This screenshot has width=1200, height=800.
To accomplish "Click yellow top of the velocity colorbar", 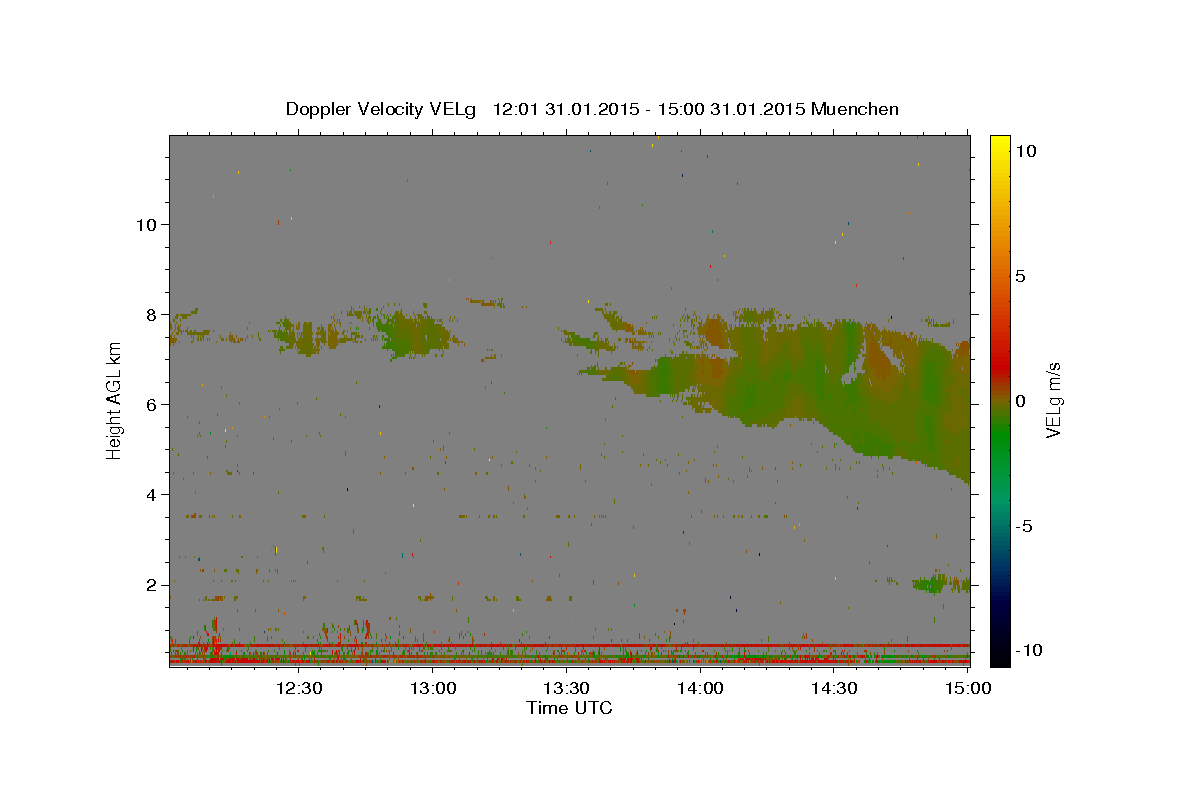I will tap(999, 142).
